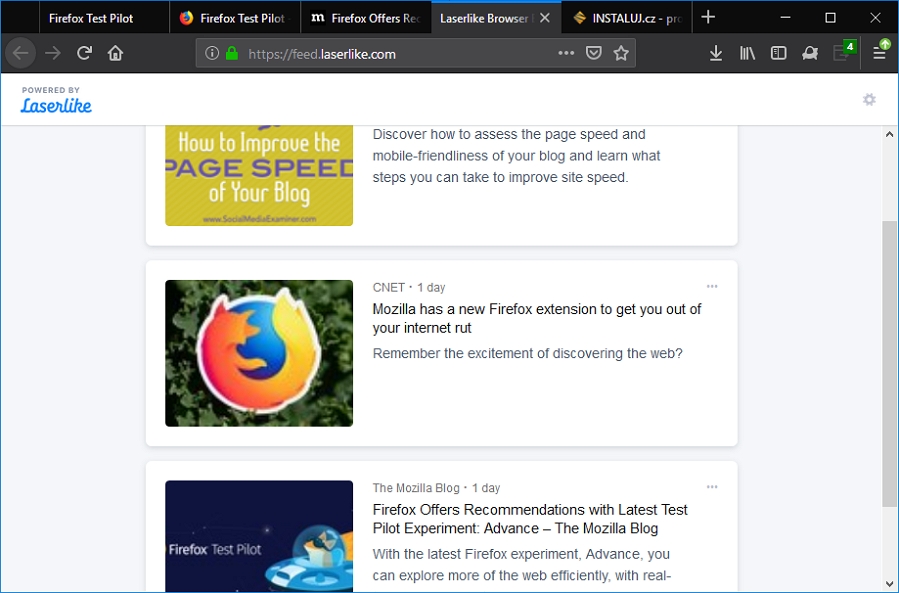Open options menu for the CNET article

pos(712,286)
